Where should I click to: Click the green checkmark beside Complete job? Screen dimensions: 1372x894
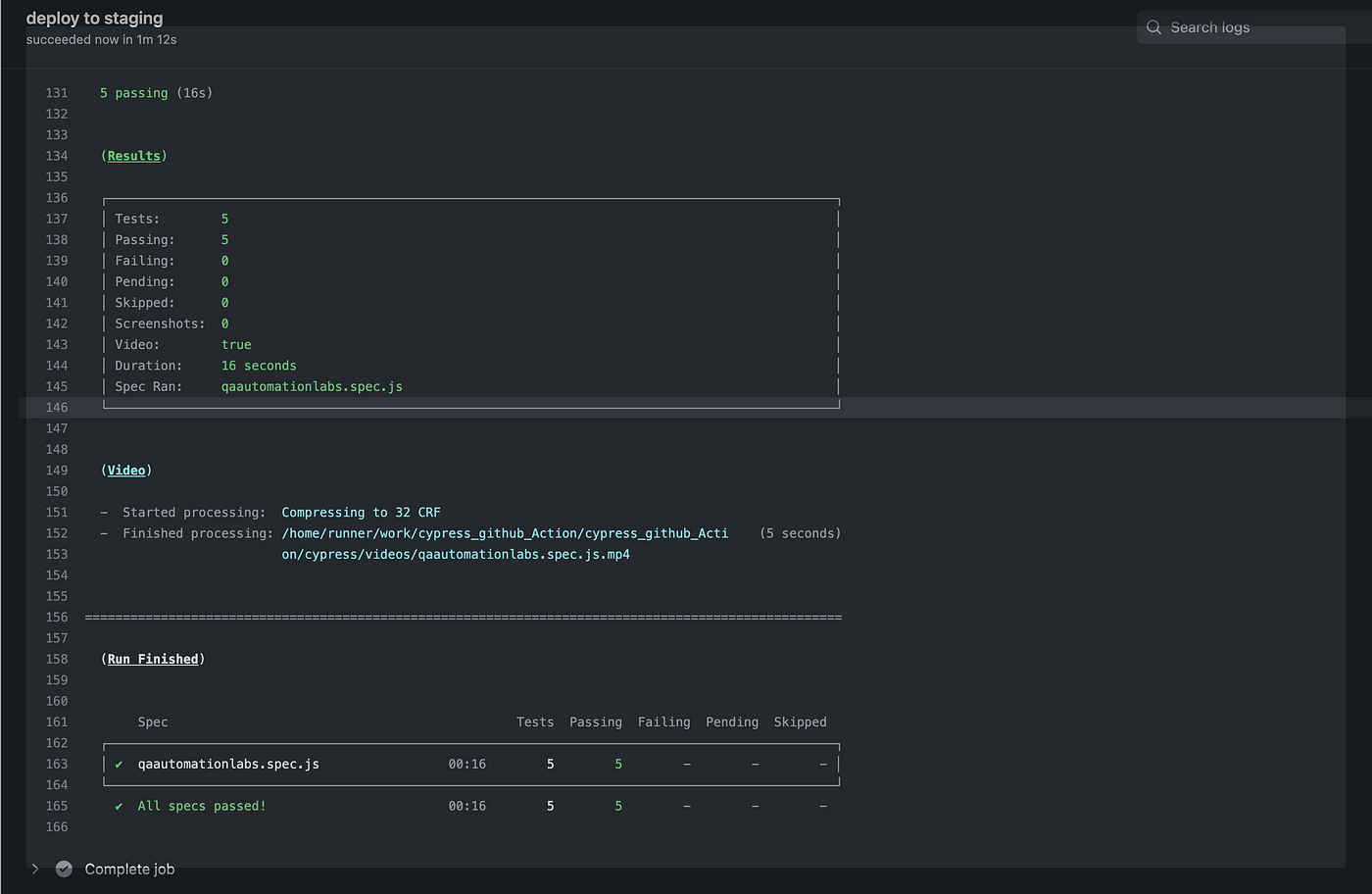[x=64, y=869]
